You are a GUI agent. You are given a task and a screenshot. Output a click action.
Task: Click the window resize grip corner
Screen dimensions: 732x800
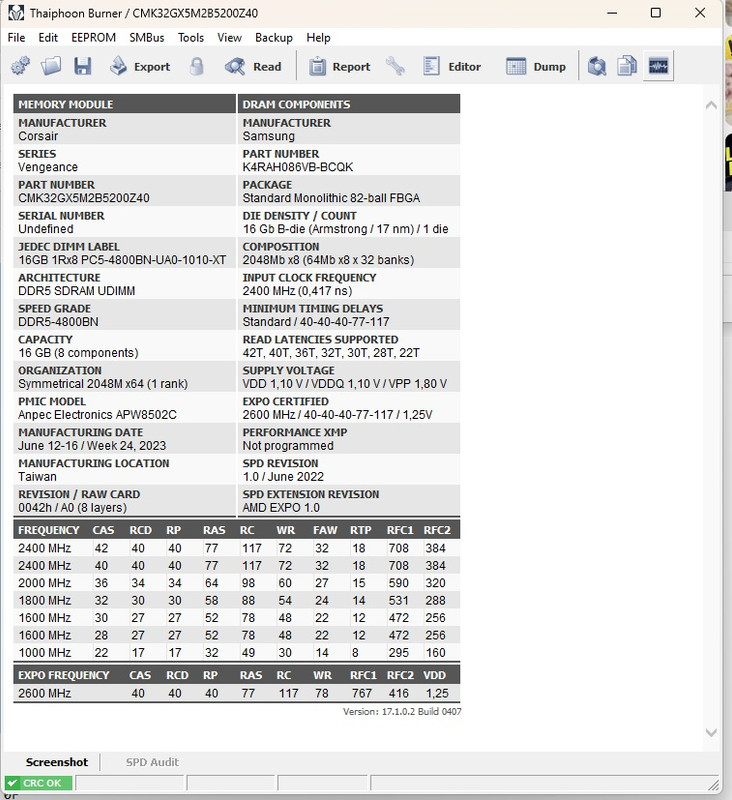click(713, 785)
